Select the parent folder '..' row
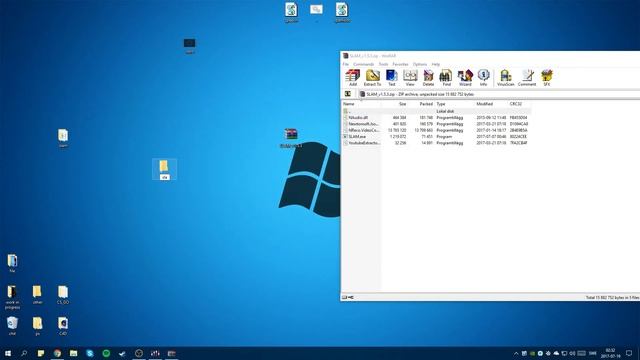The width and height of the screenshot is (640, 360). point(436,111)
